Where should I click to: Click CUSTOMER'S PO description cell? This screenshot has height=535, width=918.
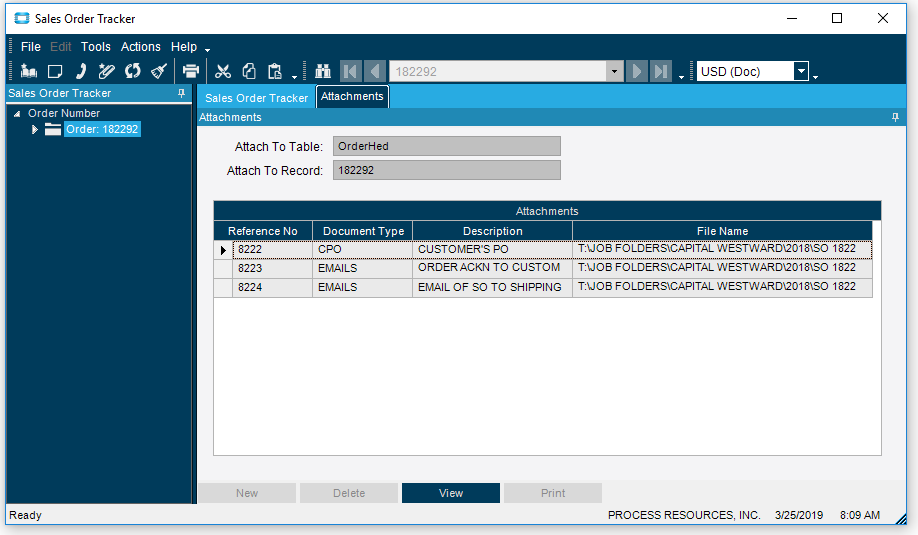[492, 250]
